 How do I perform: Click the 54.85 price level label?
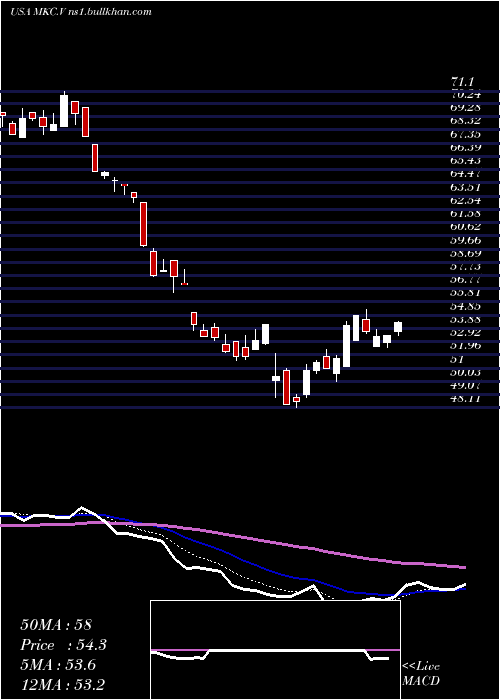[x=466, y=306]
